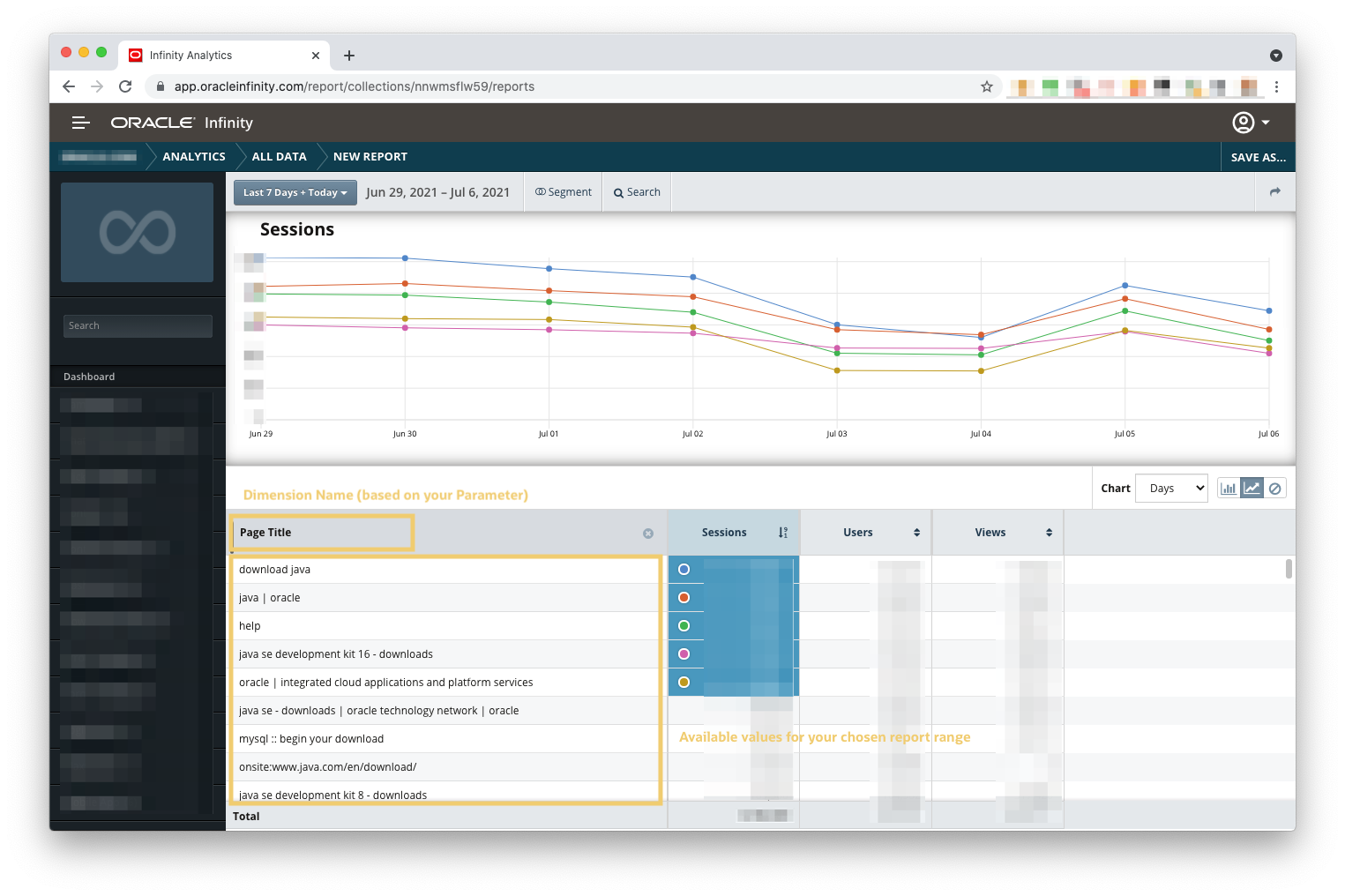The height and width of the screenshot is (896, 1345).
Task: Open the tab search dropdown circle
Action: [x=1275, y=56]
